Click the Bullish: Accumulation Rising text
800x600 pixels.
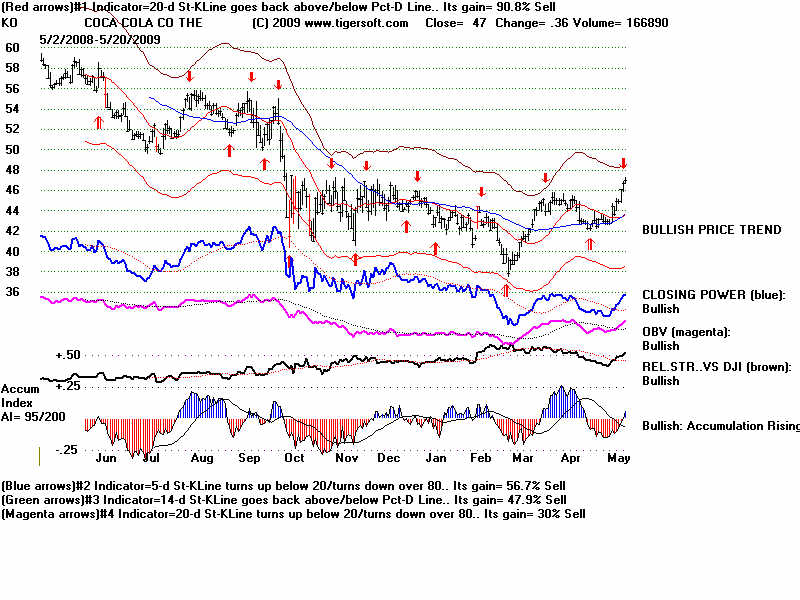coord(720,426)
